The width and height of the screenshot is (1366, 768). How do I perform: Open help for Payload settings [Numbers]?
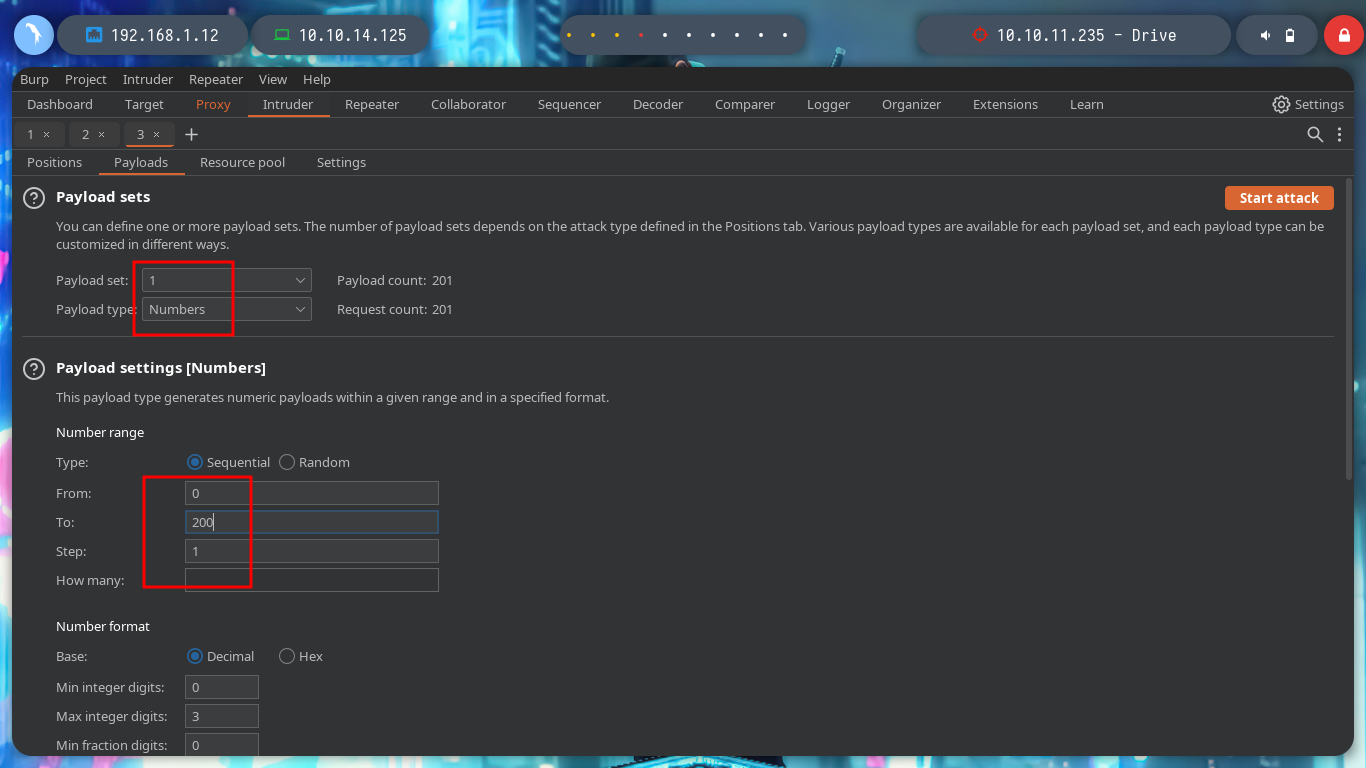(x=34, y=369)
